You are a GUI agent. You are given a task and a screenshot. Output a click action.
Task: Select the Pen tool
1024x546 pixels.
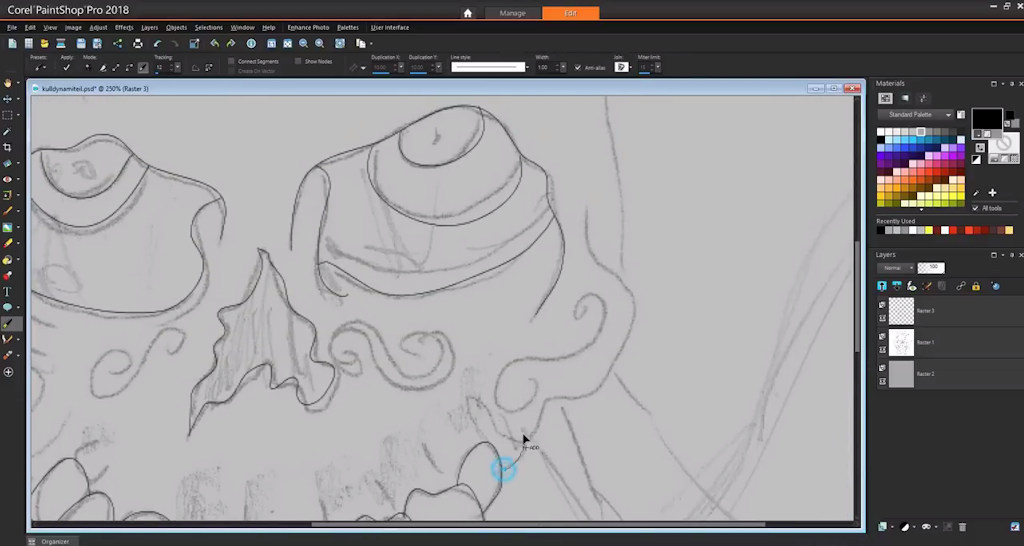point(7,324)
